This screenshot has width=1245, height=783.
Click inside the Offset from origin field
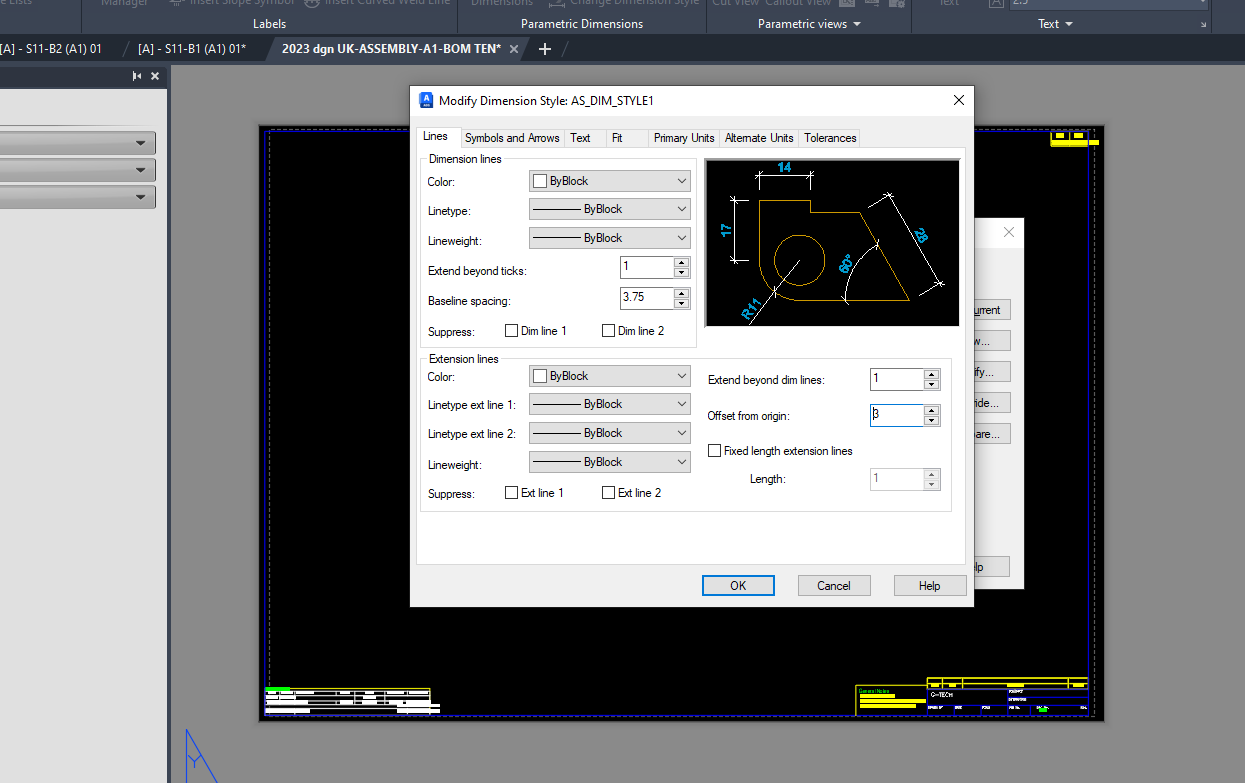[x=895, y=414]
